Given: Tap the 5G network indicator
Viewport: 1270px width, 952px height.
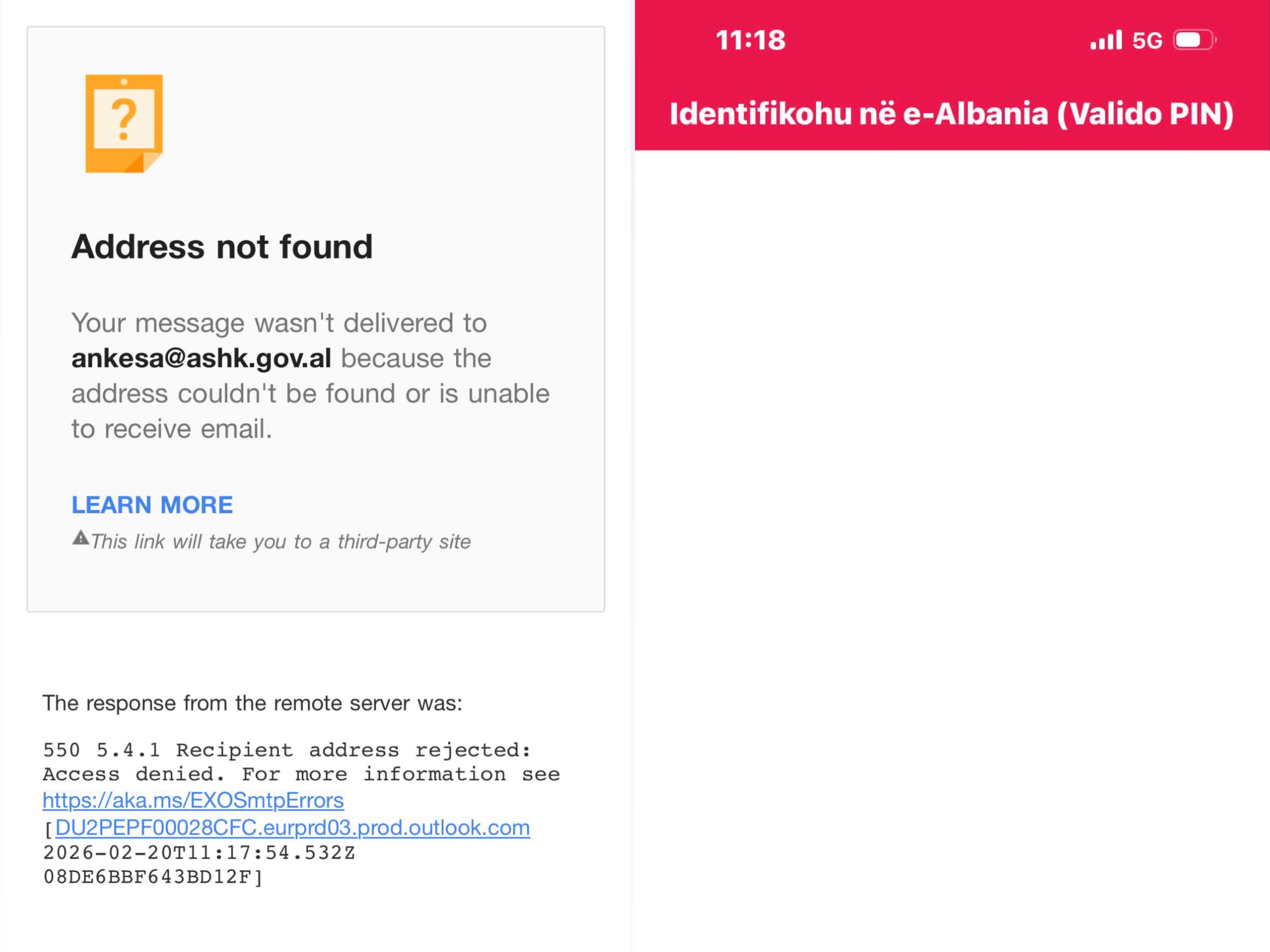Looking at the screenshot, I should (1147, 41).
